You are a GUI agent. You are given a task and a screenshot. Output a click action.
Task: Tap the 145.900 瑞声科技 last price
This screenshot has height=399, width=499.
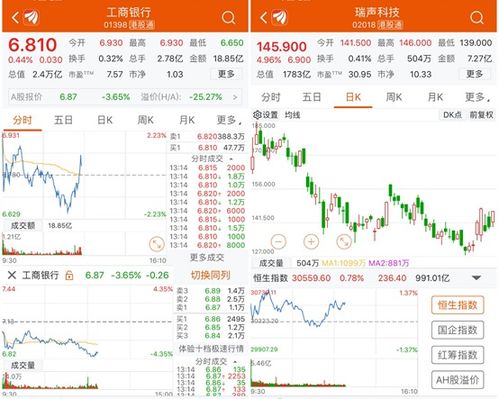coord(281,47)
